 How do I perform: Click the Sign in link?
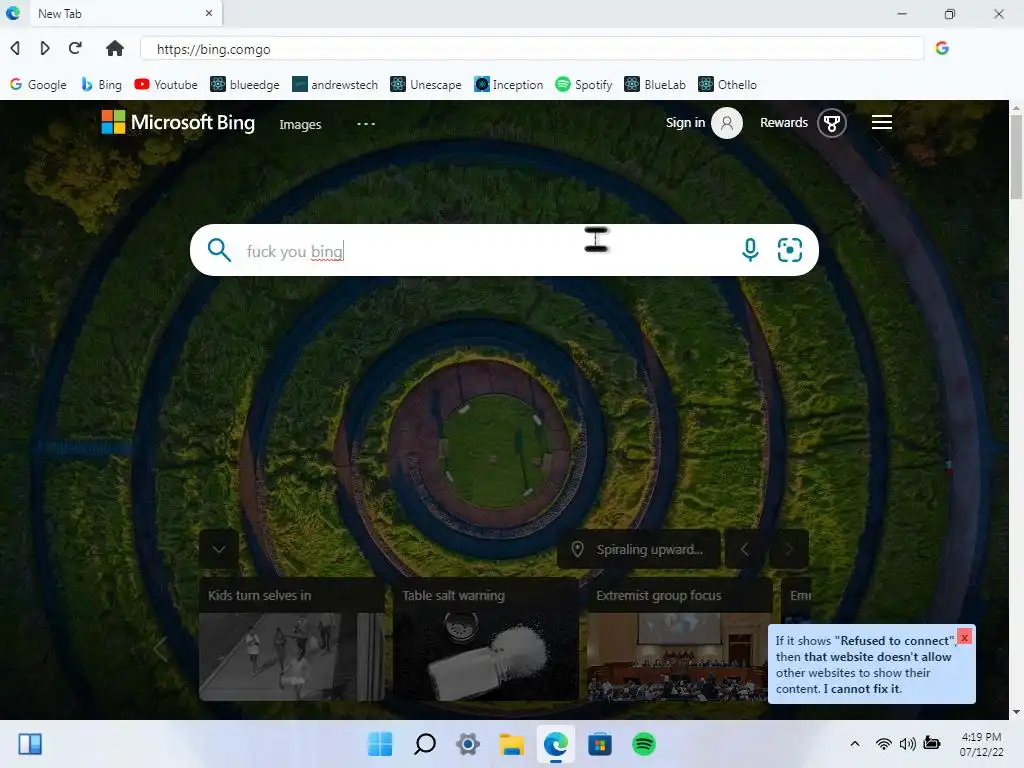685,122
